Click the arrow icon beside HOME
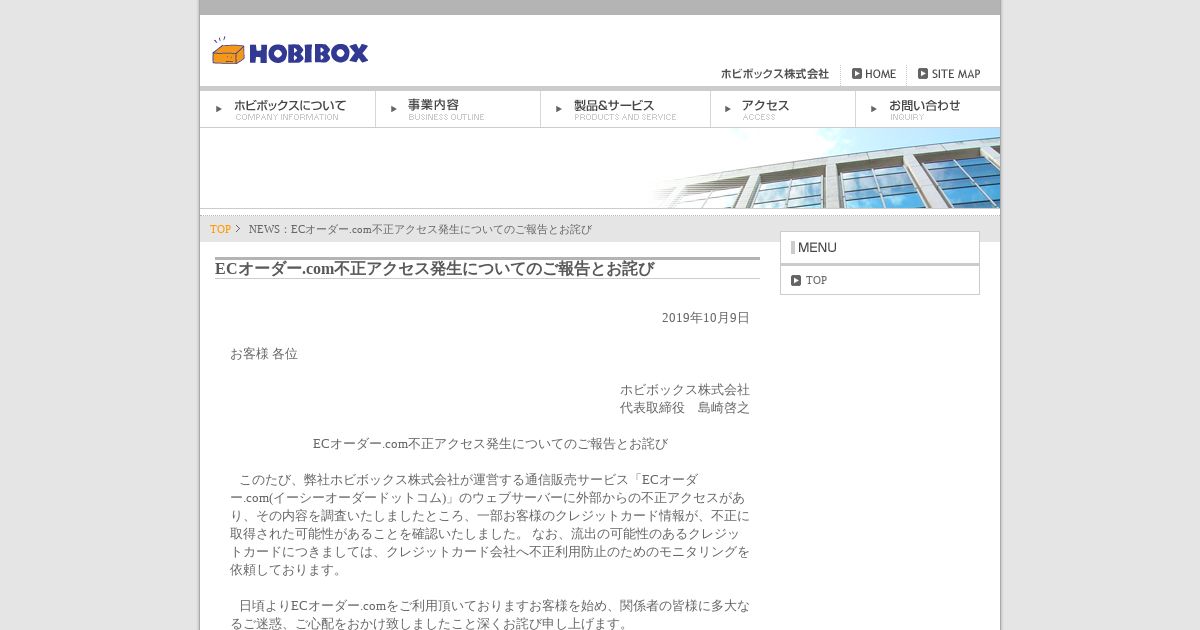The image size is (1200, 630). (x=857, y=74)
